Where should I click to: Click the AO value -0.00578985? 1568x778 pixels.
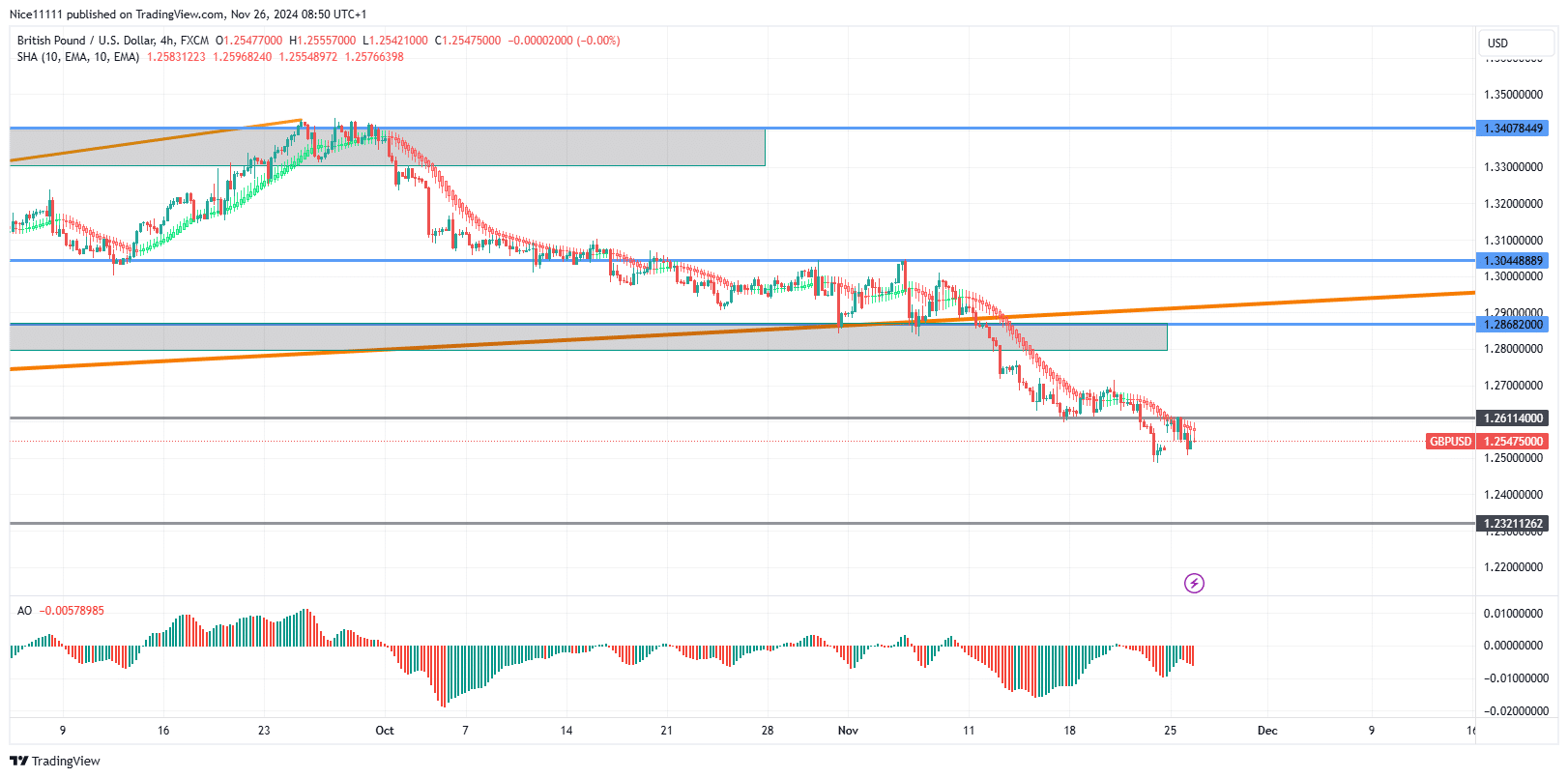72,611
